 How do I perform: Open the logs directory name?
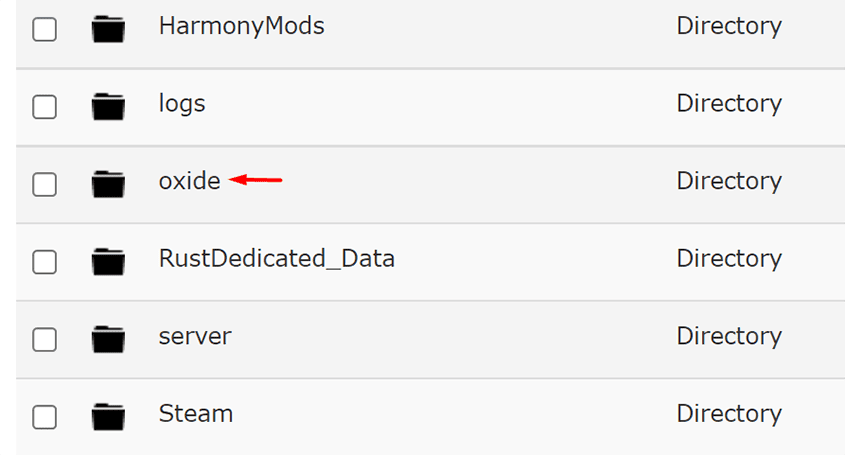182,103
